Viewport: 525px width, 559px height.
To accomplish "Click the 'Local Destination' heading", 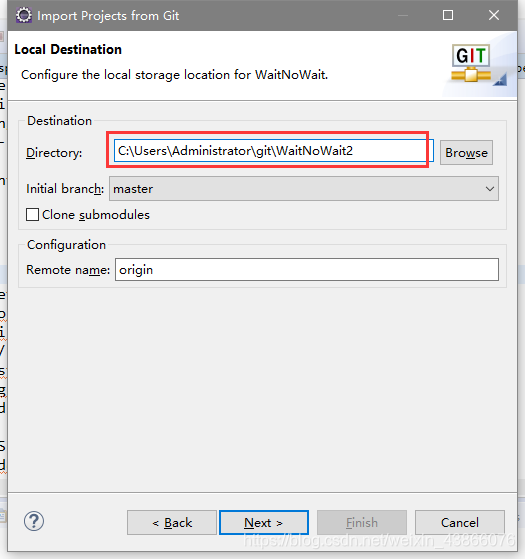I will (x=68, y=50).
